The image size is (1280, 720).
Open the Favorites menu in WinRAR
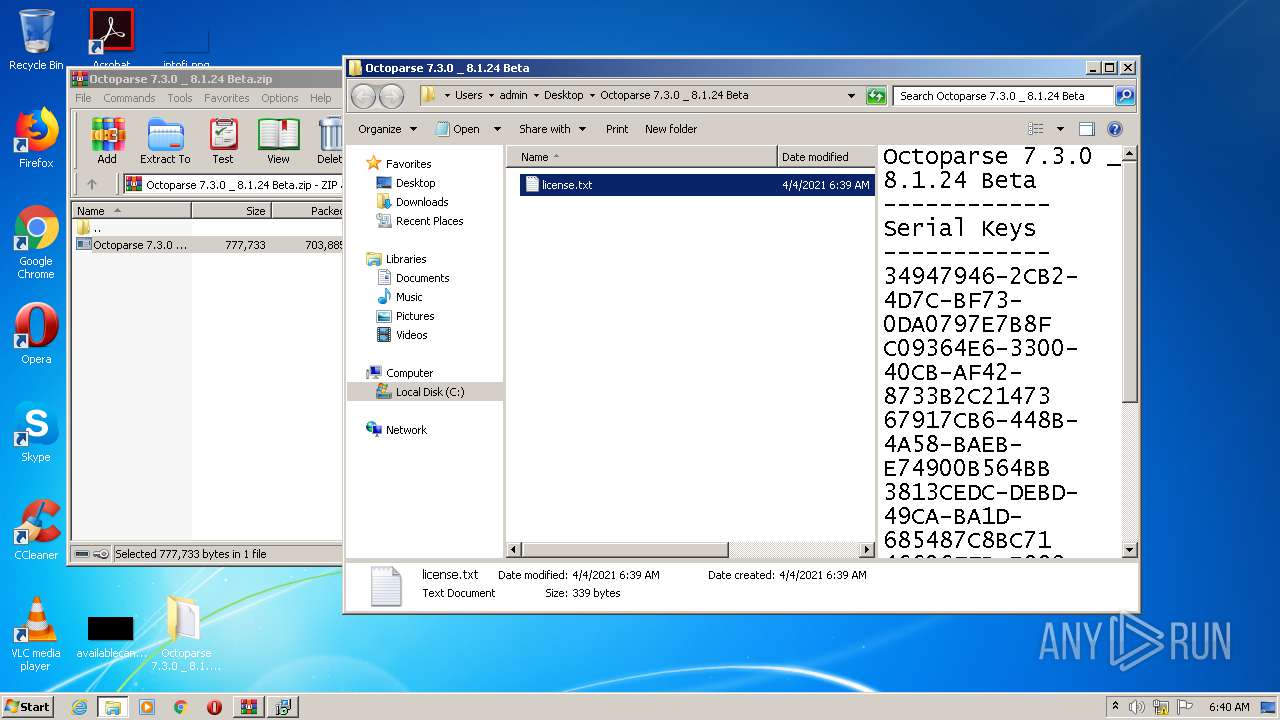[227, 98]
